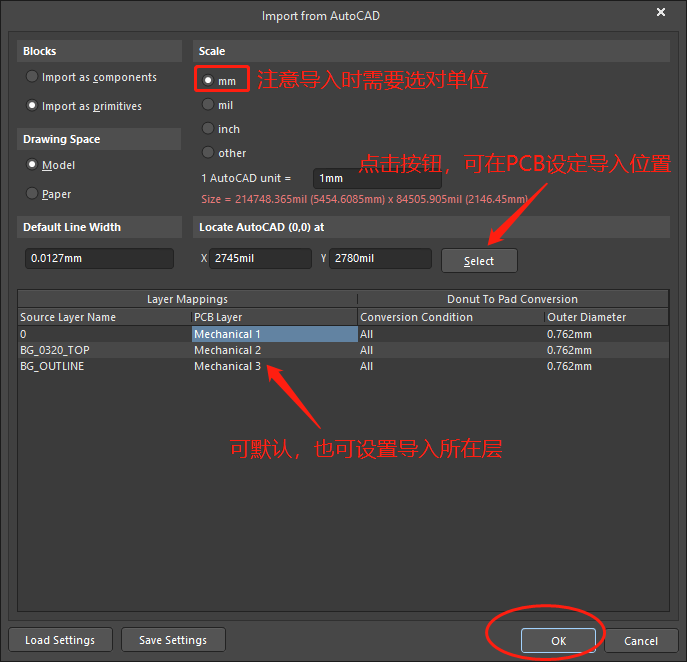Edit Outer Diameter for BG_OUTLINE
Image resolution: width=687 pixels, height=662 pixels.
607,366
